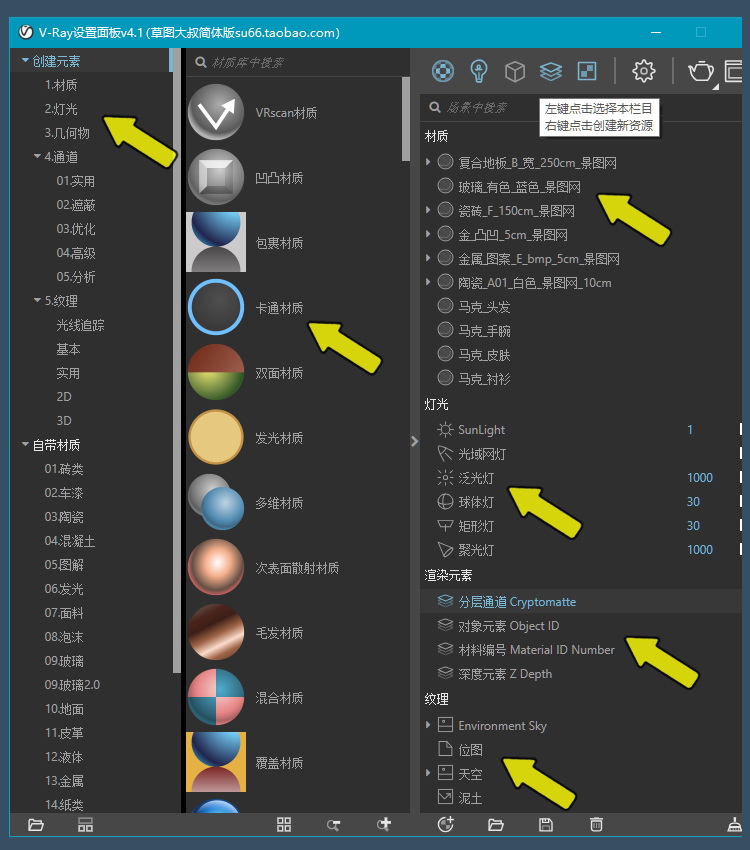This screenshot has height=850, width=750.
Task: Collapse the 5.纹理 tree branch
Action: click(x=37, y=300)
